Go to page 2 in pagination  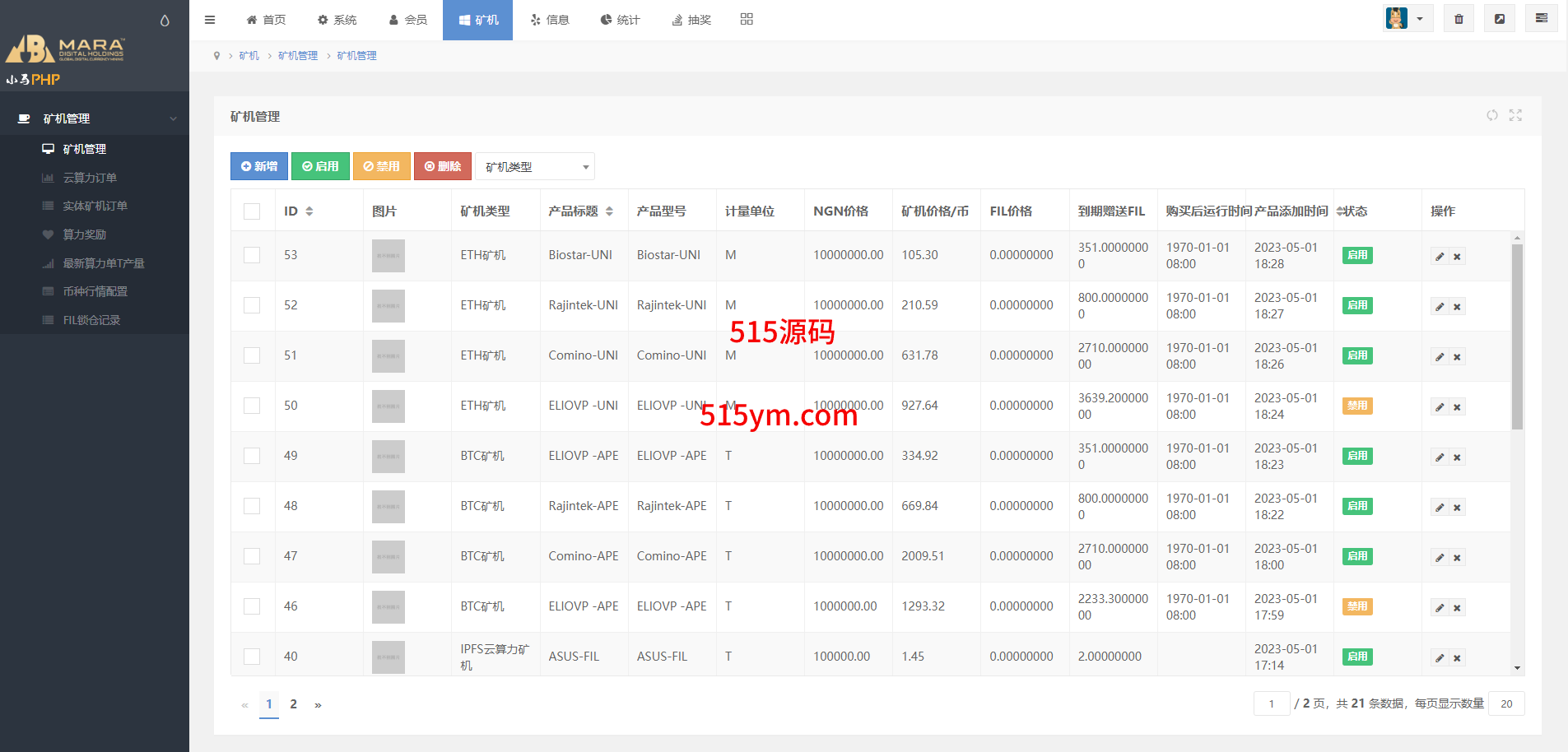(x=293, y=704)
